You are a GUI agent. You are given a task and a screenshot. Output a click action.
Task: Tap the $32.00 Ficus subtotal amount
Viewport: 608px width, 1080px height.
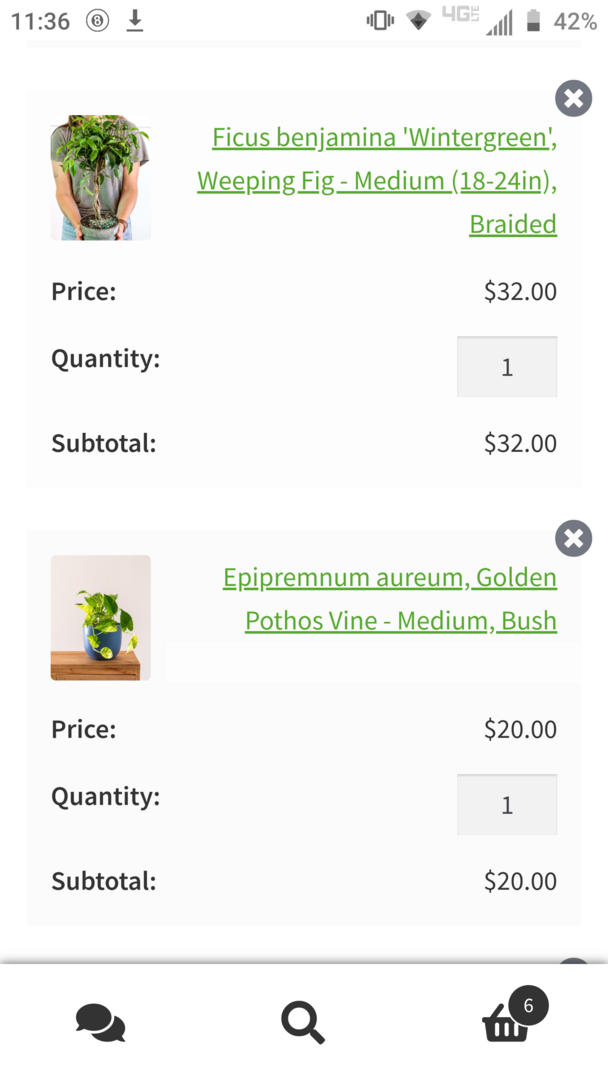[x=520, y=443]
